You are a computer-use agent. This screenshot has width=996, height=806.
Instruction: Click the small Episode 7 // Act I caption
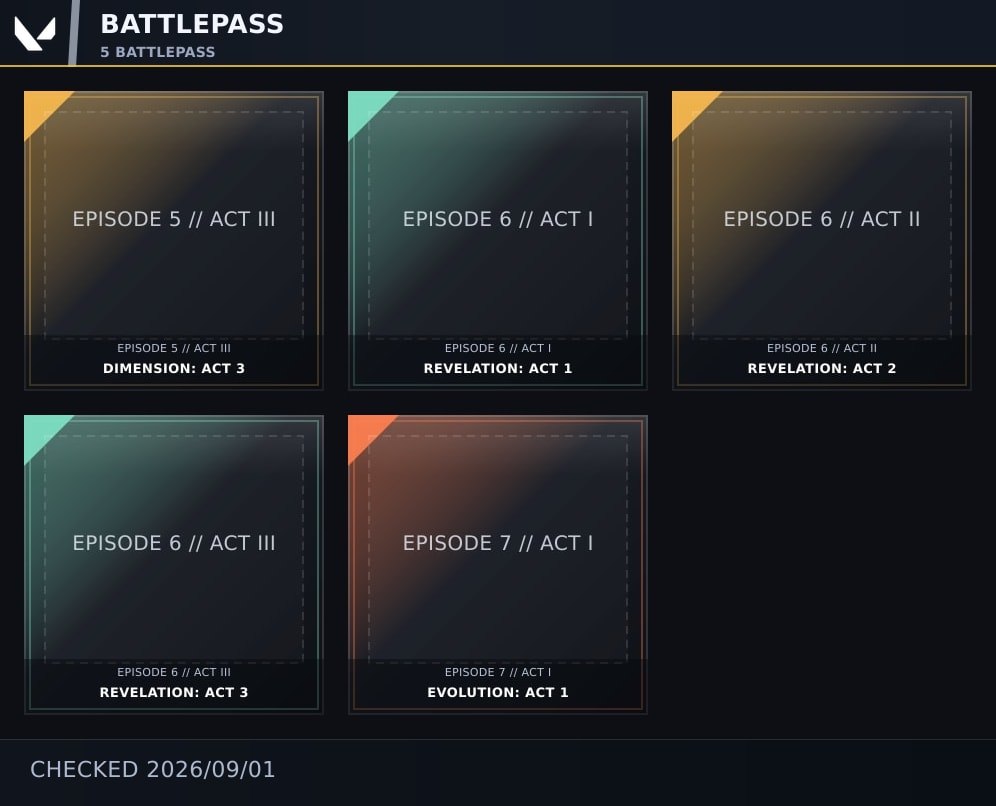click(x=498, y=672)
